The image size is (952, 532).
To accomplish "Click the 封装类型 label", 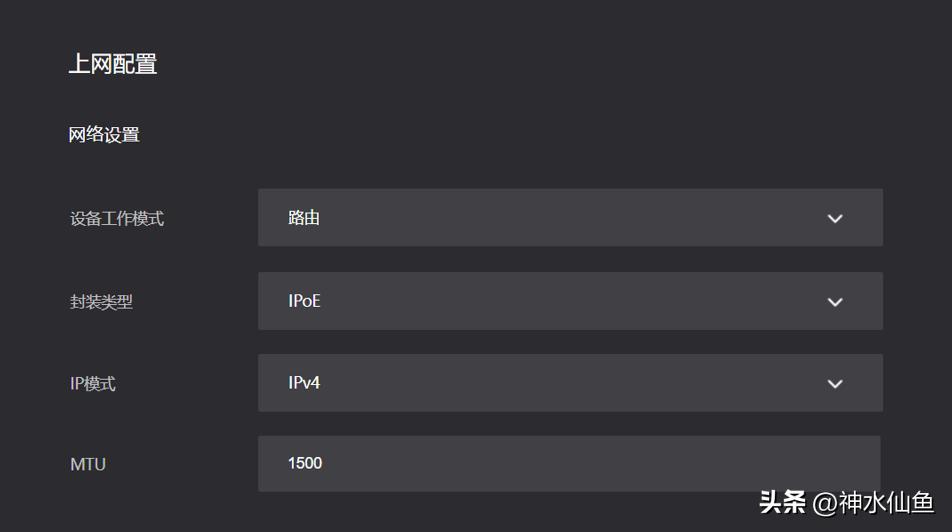I will pyautogui.click(x=102, y=302).
